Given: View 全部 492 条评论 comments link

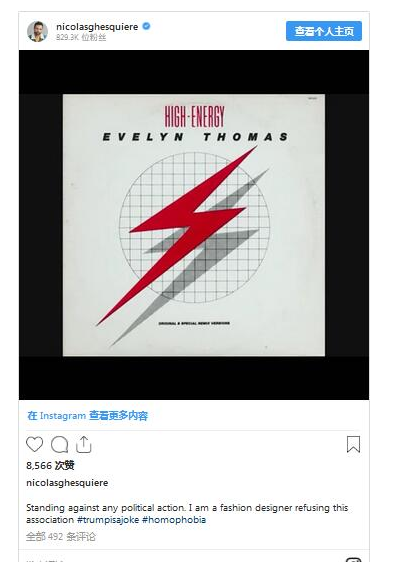Looking at the screenshot, I should click(61, 537).
